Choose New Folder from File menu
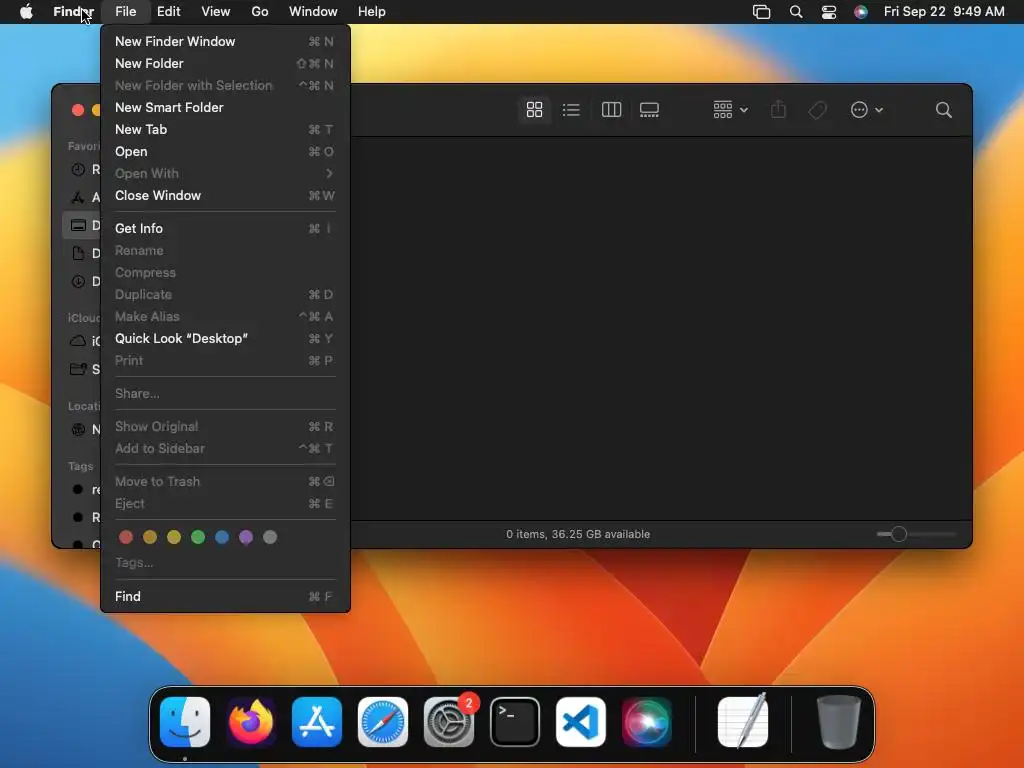This screenshot has width=1024, height=768. pos(225,63)
